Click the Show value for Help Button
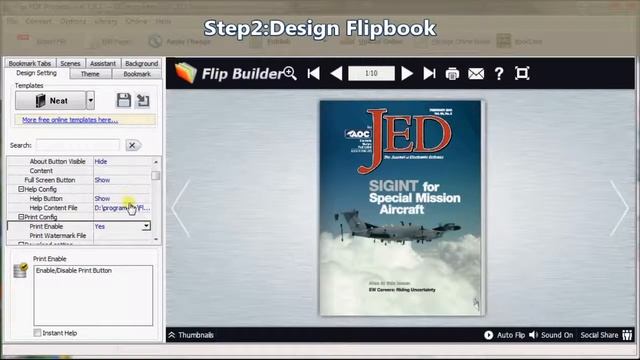 102,199
